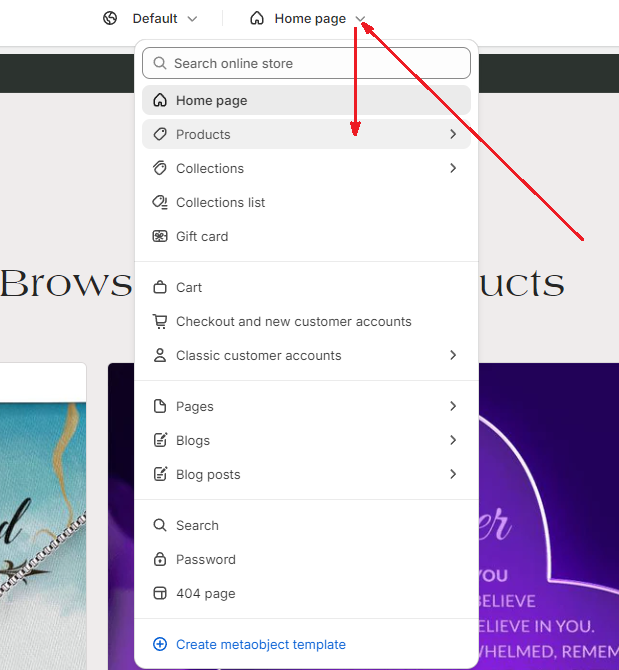The height and width of the screenshot is (670, 619).
Task: Expand the Products submenu arrow
Action: (453, 134)
